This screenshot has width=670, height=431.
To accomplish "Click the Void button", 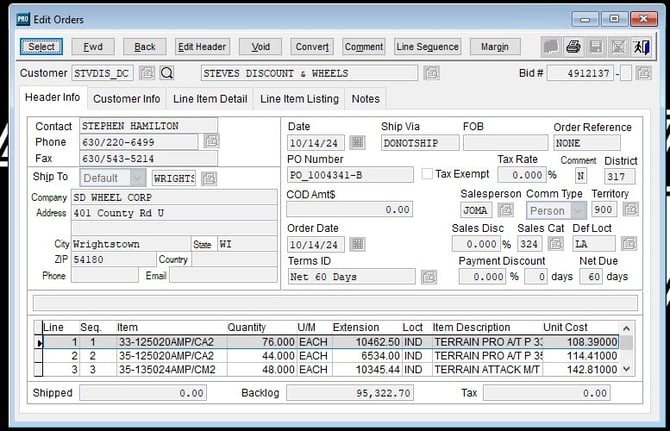I will point(260,47).
